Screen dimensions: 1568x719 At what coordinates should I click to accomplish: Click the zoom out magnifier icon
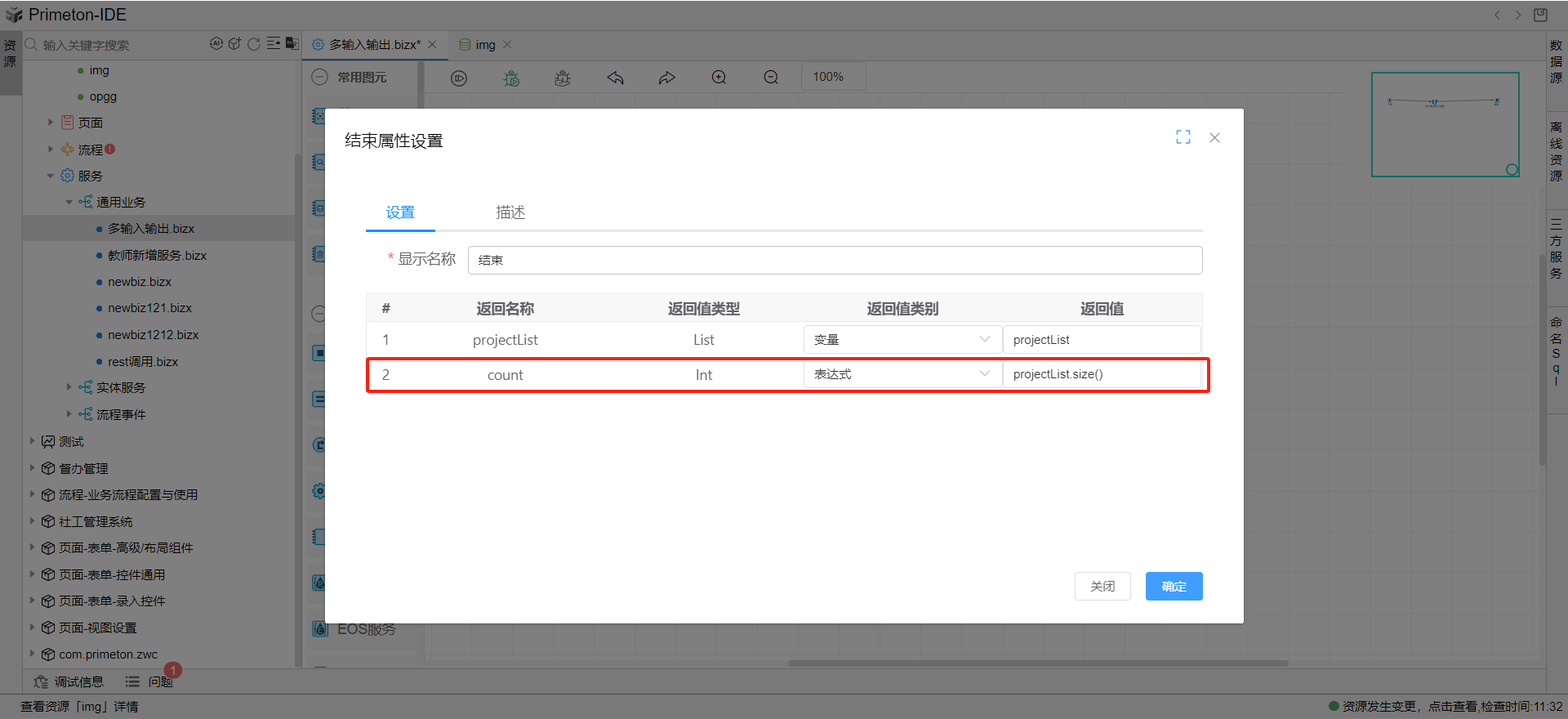[771, 78]
